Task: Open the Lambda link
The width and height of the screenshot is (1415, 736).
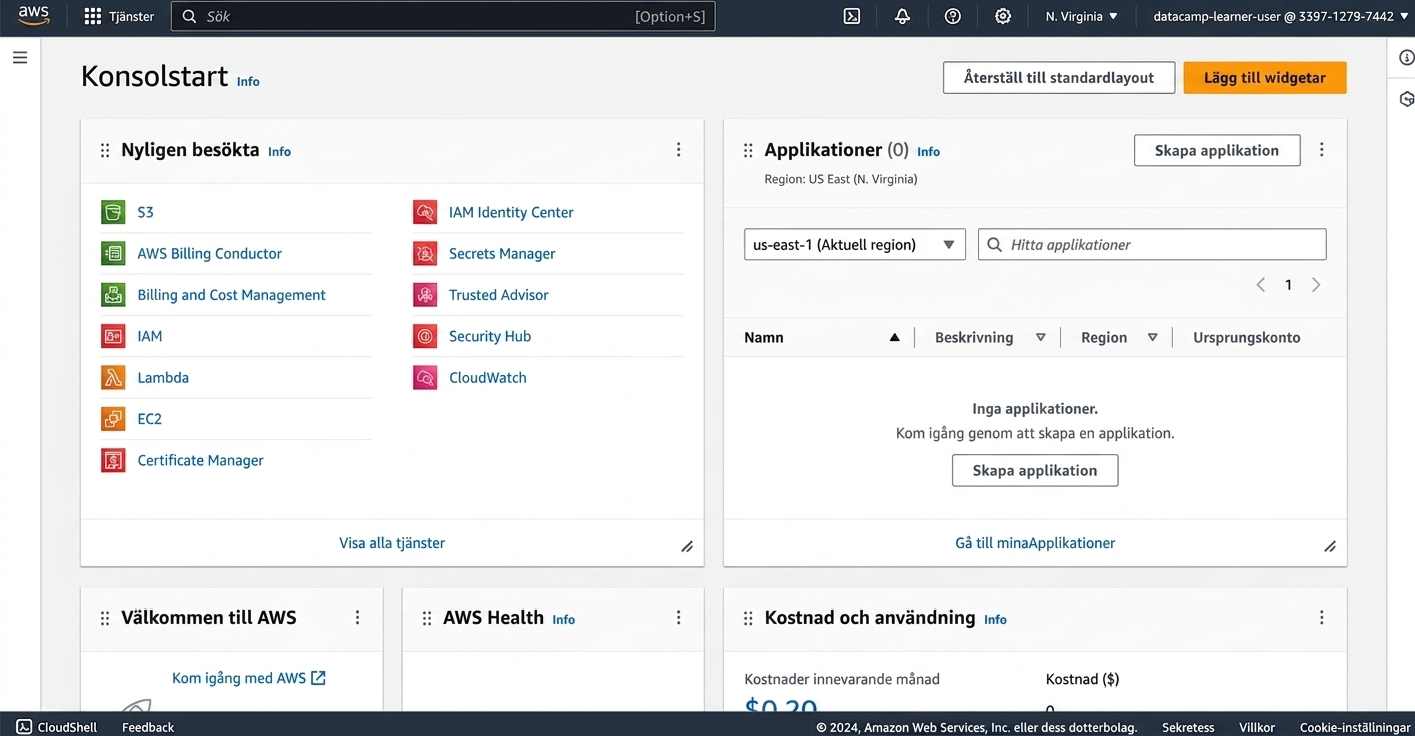Action: [x=163, y=378]
